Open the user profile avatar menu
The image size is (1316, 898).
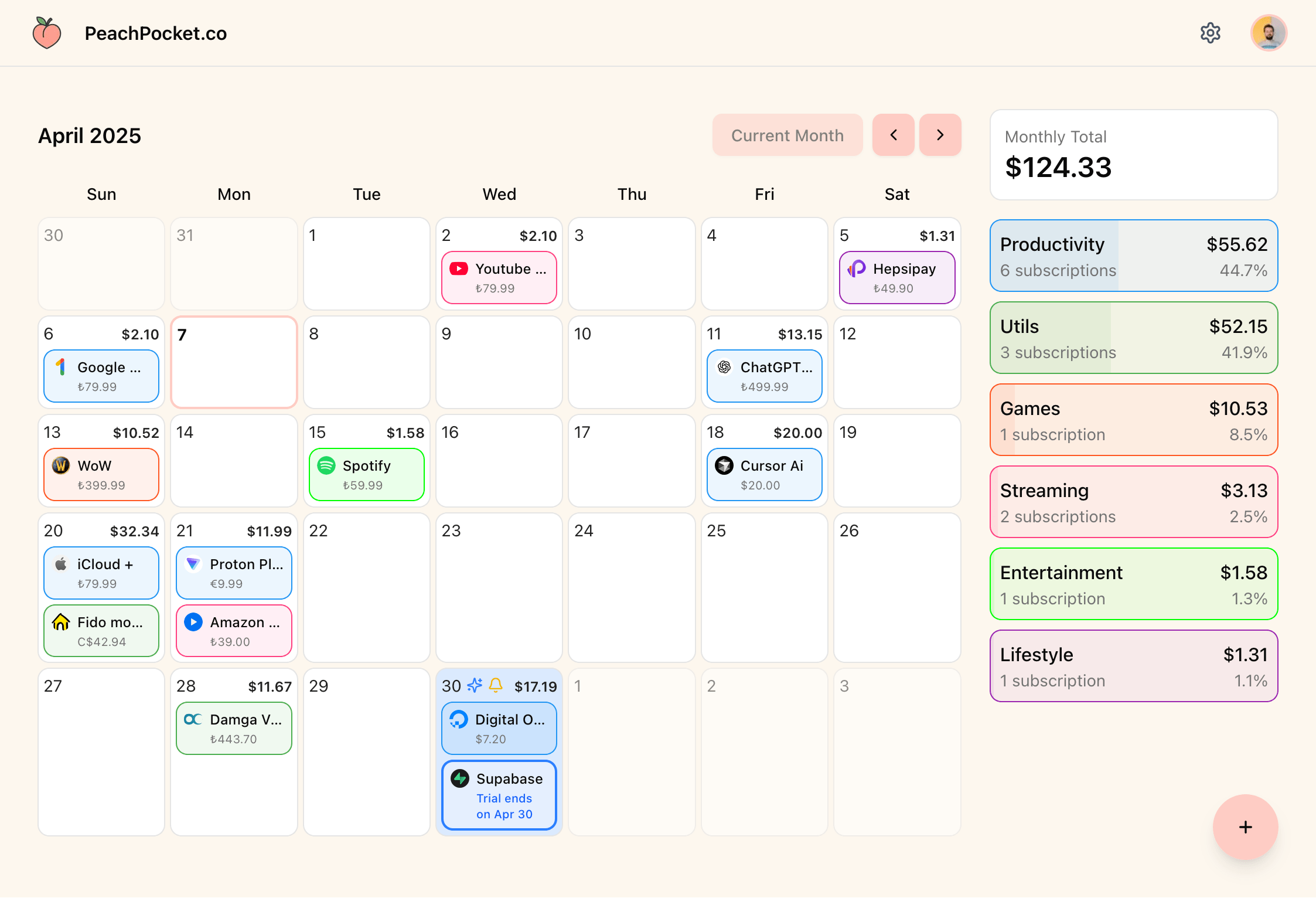pyautogui.click(x=1268, y=33)
